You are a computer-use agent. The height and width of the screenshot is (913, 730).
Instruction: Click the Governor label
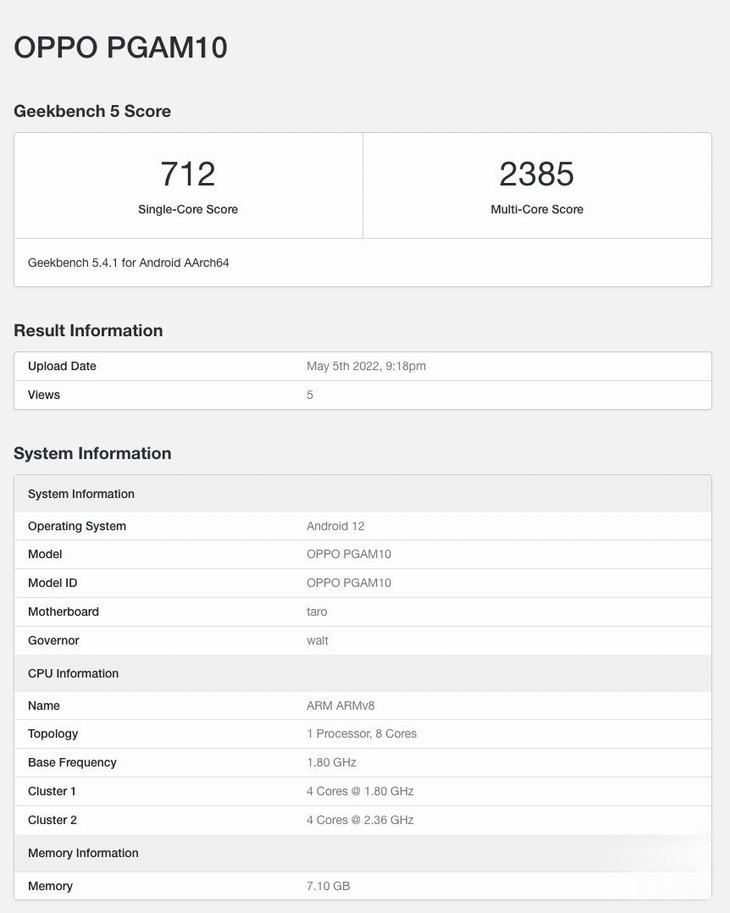pyautogui.click(x=54, y=640)
